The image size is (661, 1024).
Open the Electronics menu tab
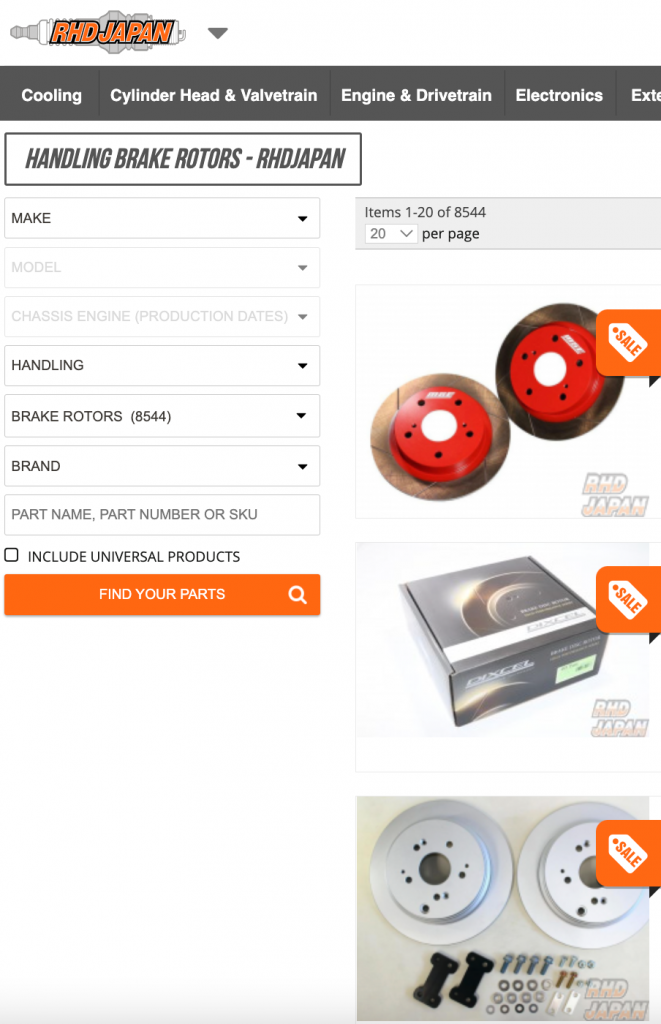pos(559,95)
